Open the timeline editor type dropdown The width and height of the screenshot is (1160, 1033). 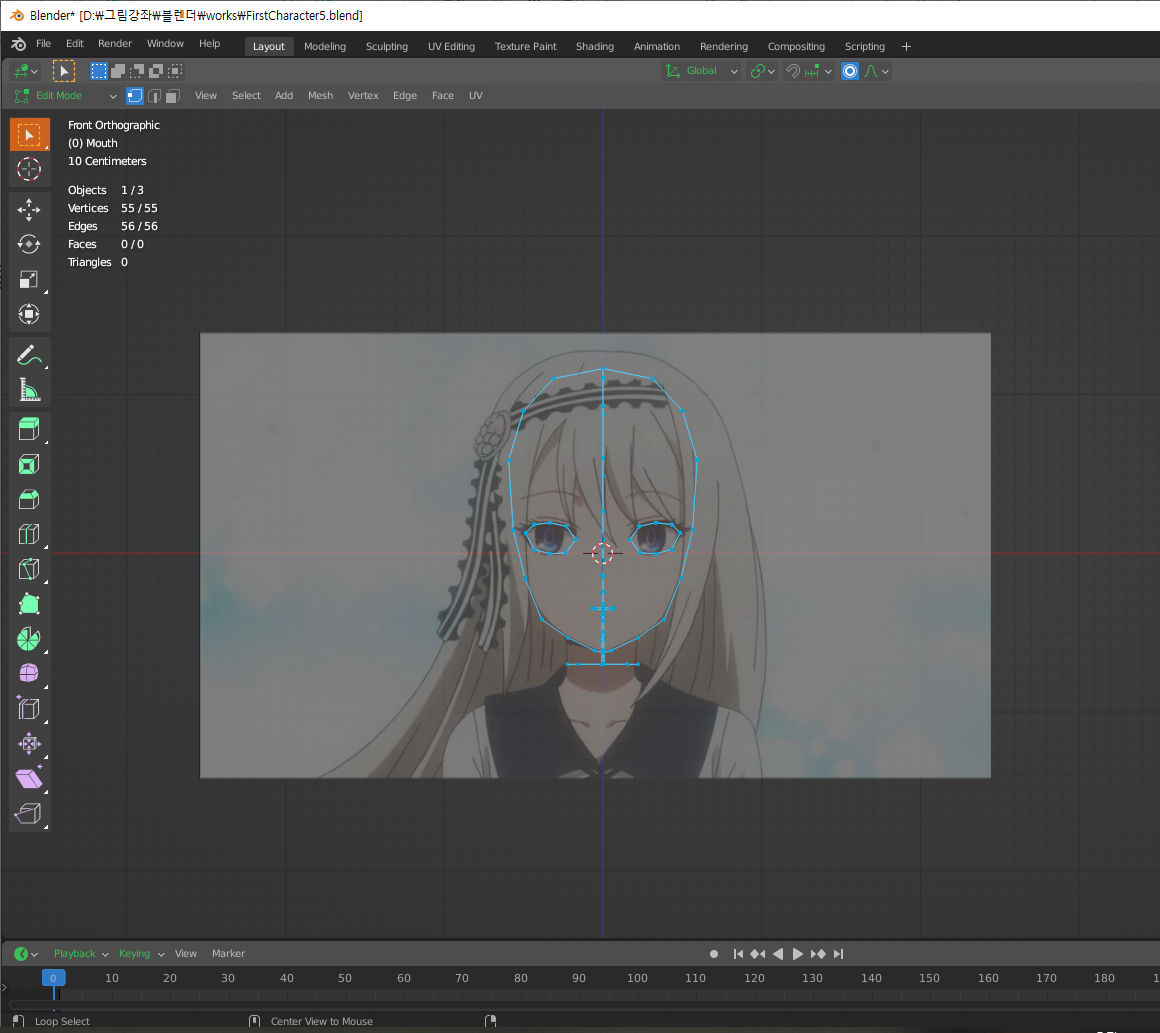click(x=26, y=954)
